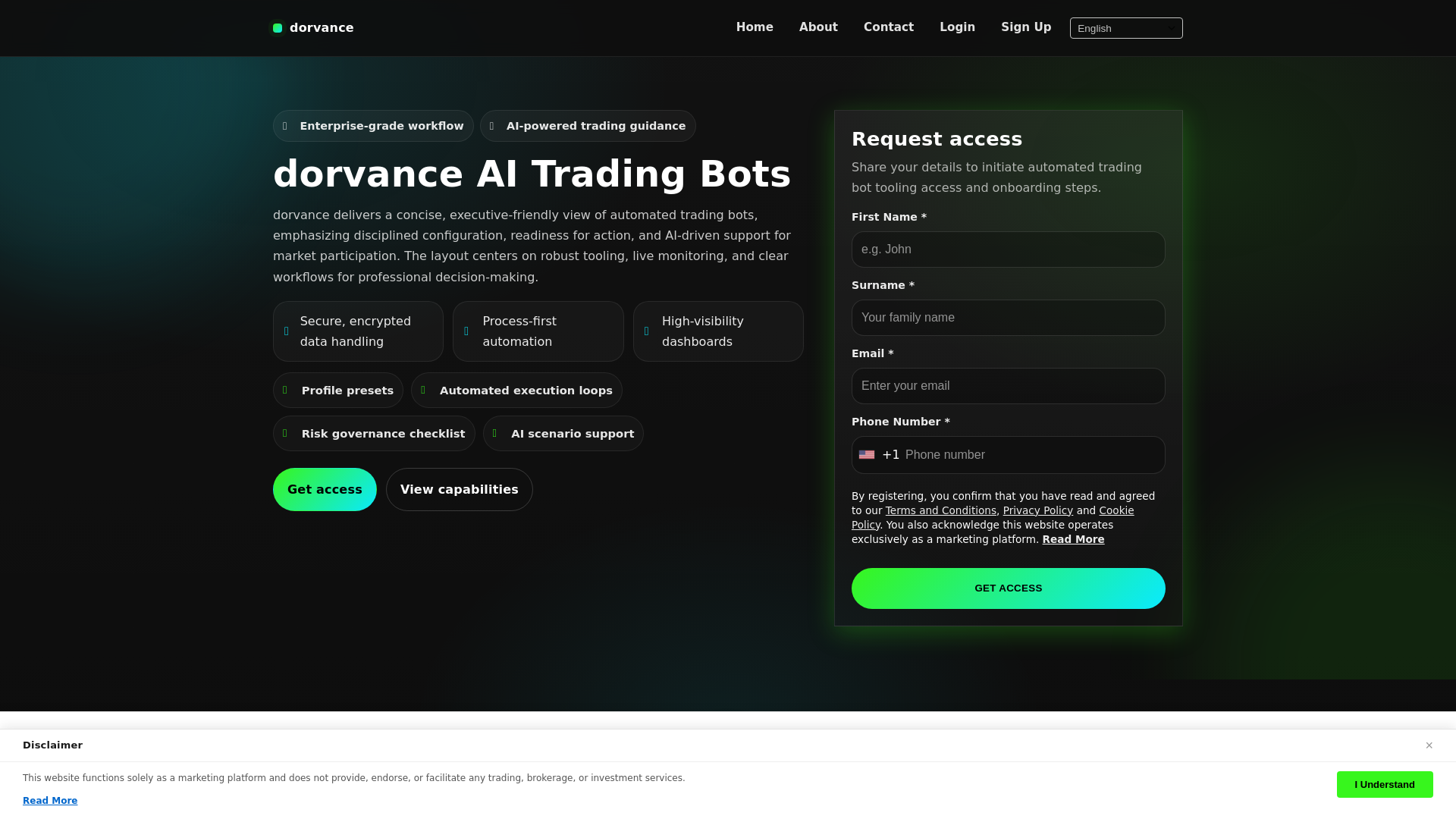Click the dorvance AI Trading Bots headline
Screen dimensions: 1456x819
532,174
